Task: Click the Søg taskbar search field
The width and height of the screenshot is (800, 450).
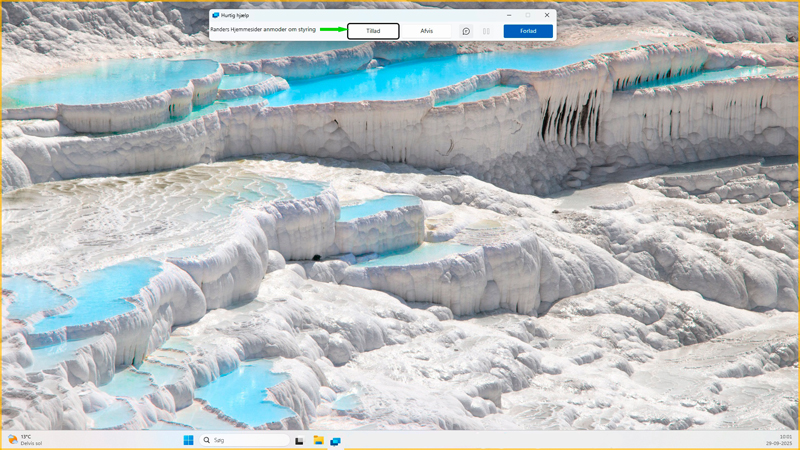Action: tap(244, 440)
